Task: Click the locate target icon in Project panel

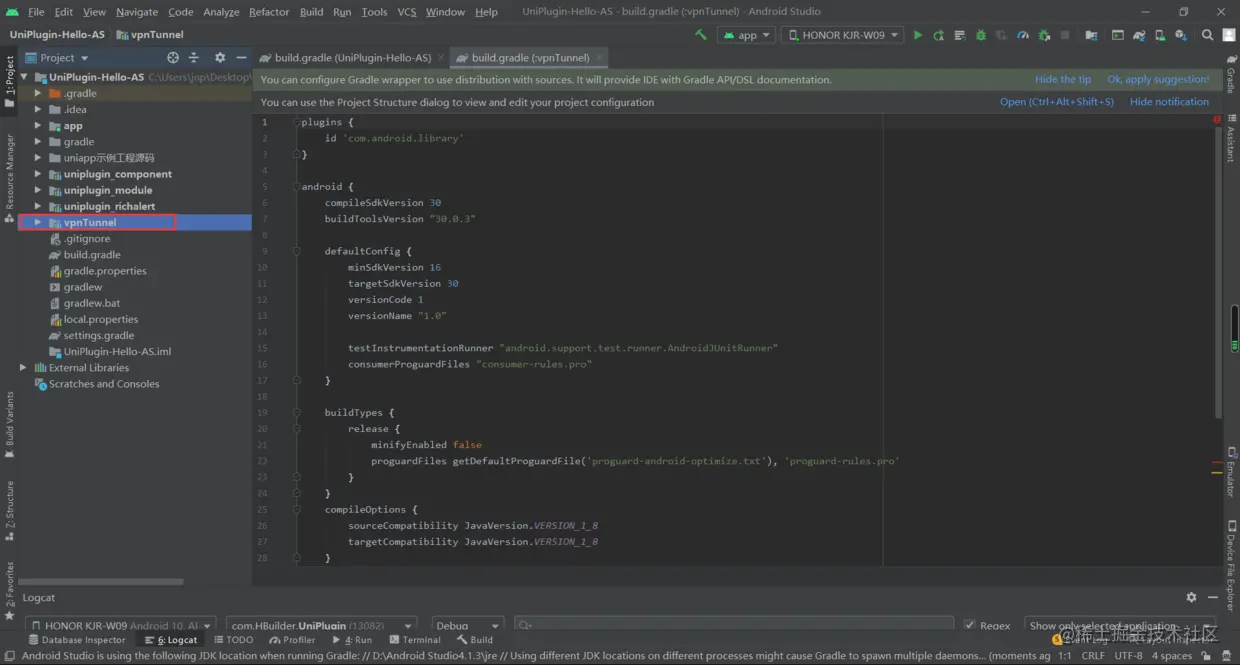Action: [x=173, y=58]
